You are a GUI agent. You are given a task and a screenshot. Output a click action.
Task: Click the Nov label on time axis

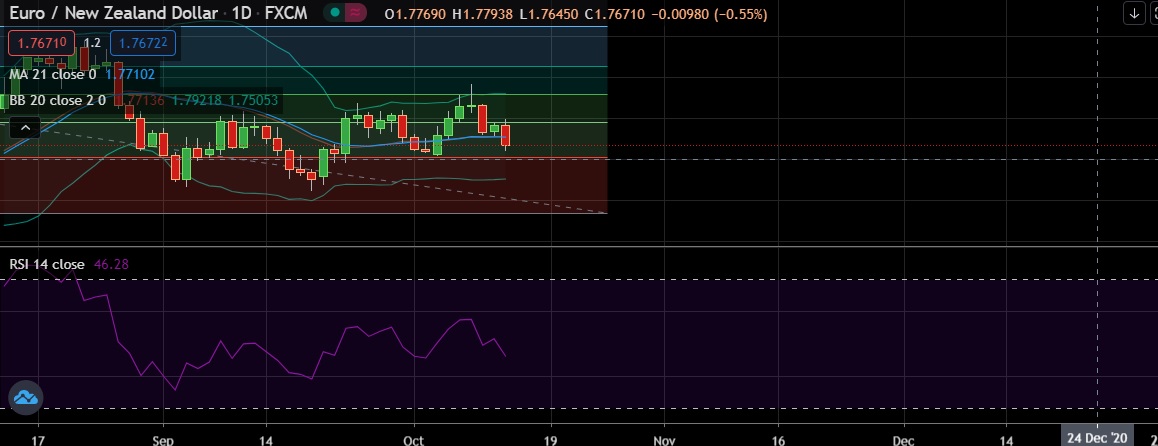[x=665, y=440]
